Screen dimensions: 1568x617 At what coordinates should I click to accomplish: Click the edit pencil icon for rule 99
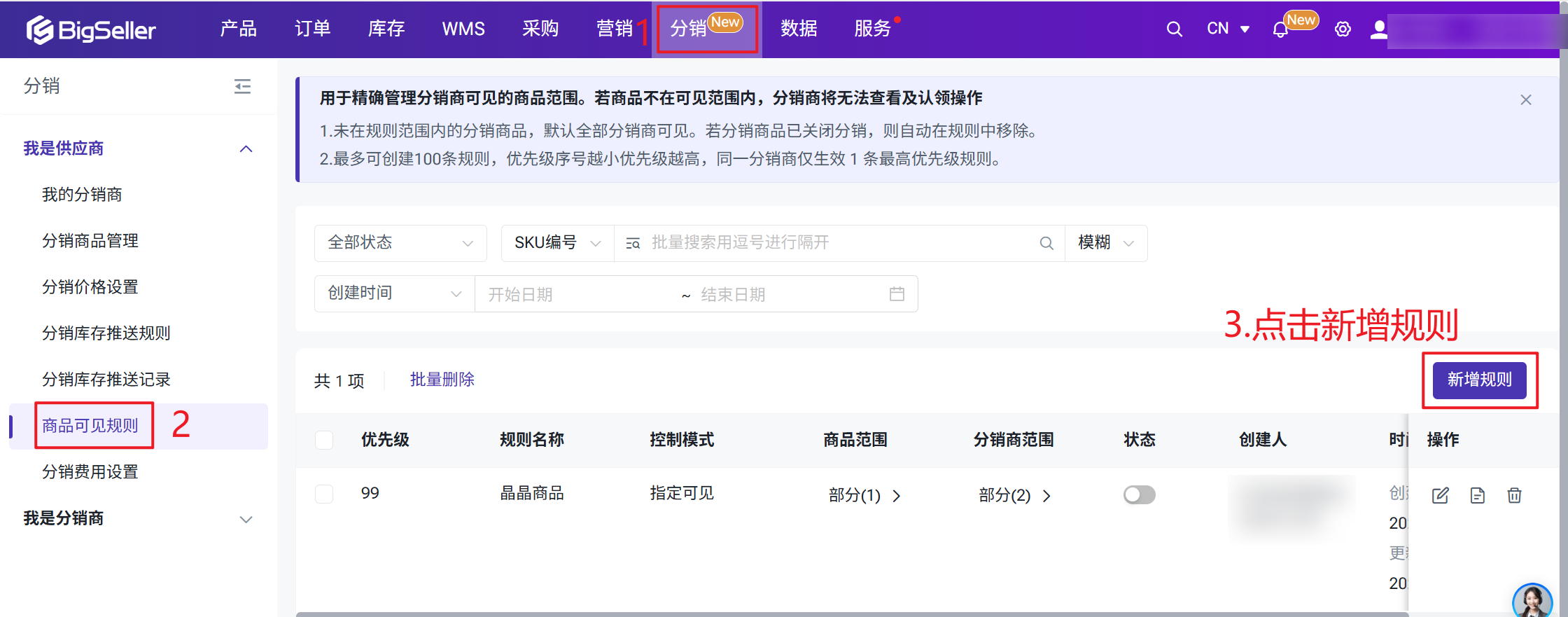(1440, 495)
